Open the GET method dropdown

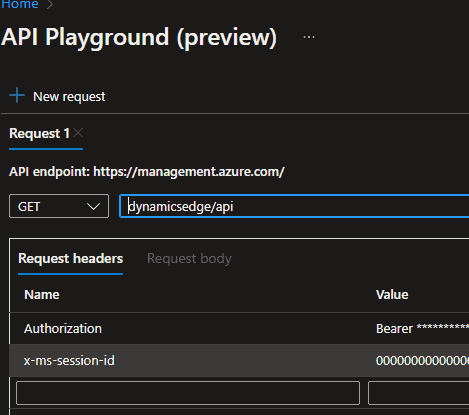pos(59,206)
